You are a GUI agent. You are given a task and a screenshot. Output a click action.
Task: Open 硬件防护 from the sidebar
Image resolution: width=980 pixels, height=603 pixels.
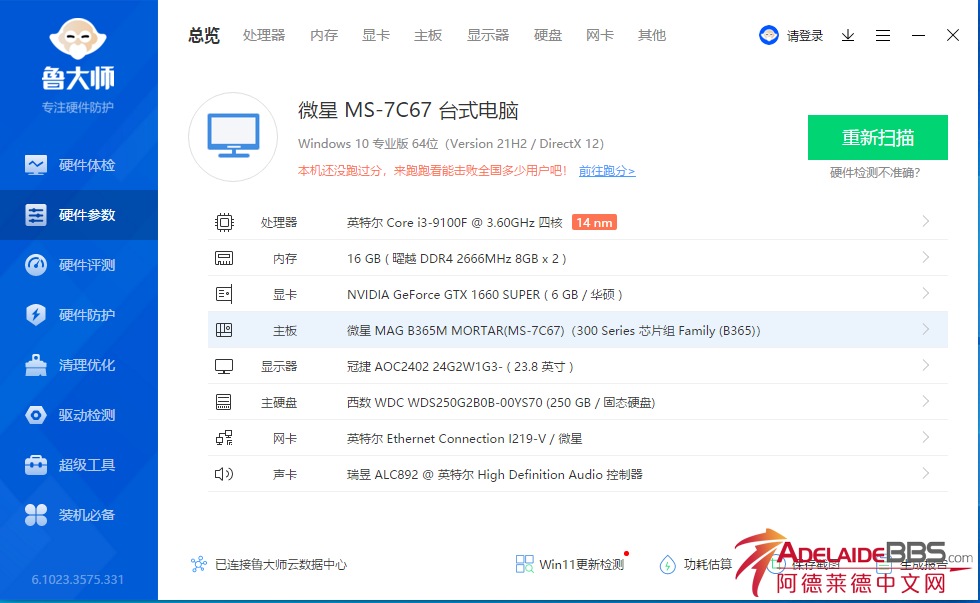(x=79, y=315)
